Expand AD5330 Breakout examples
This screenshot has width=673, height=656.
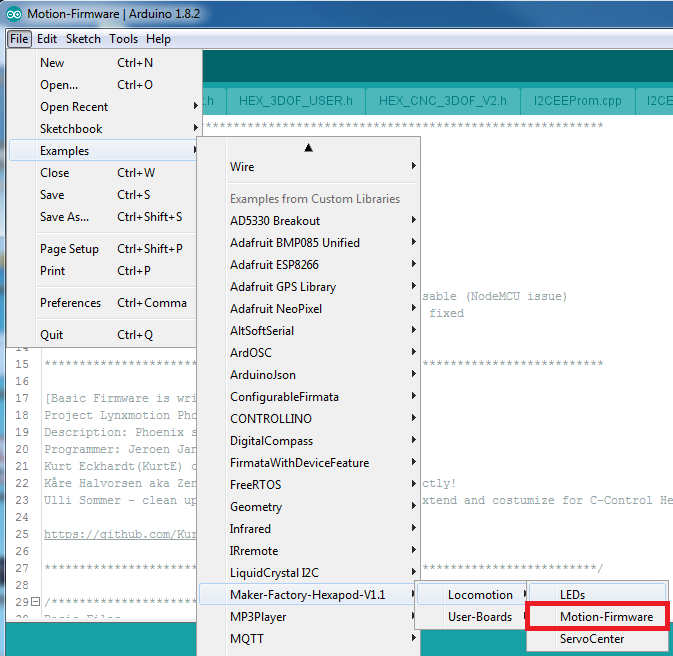tap(309, 221)
